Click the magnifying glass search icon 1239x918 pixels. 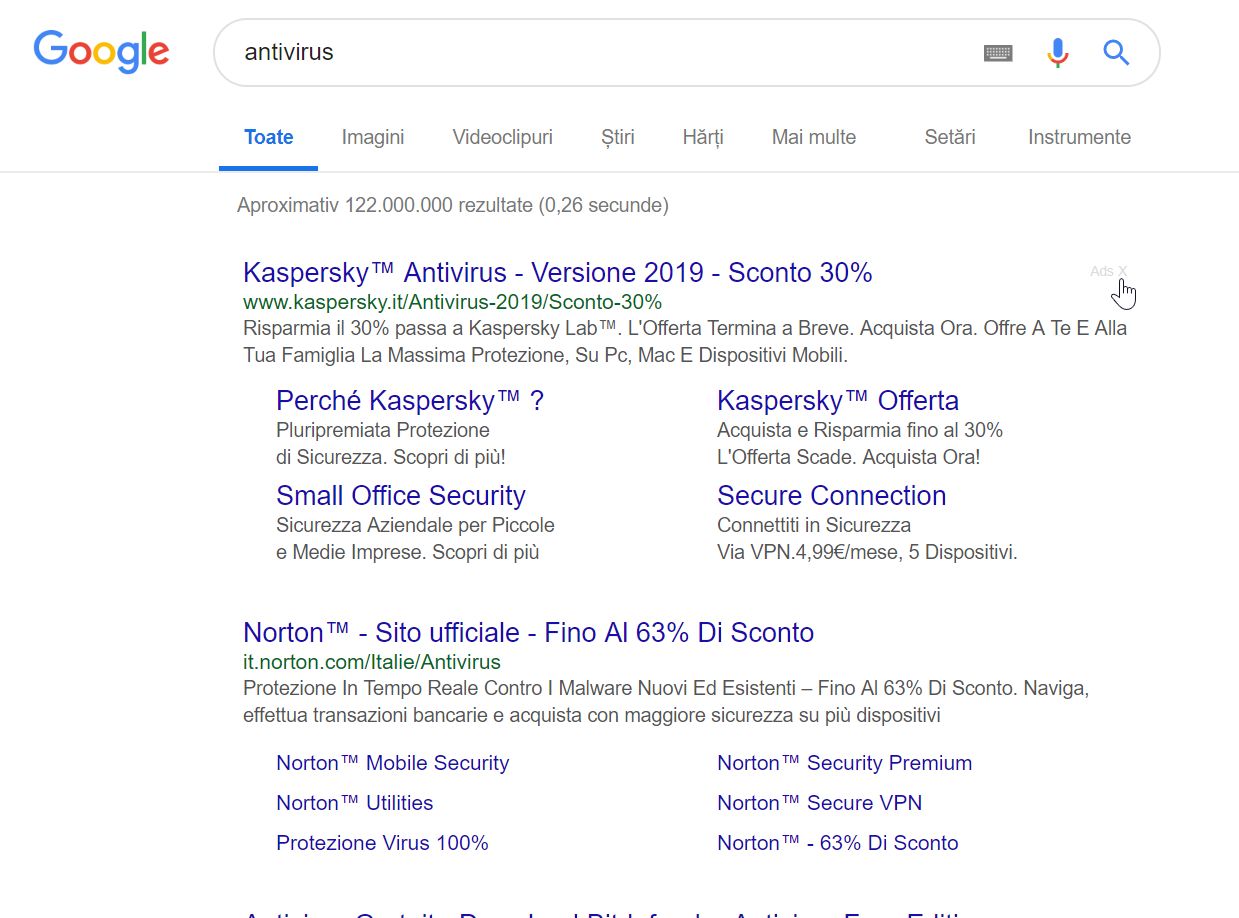(1115, 53)
